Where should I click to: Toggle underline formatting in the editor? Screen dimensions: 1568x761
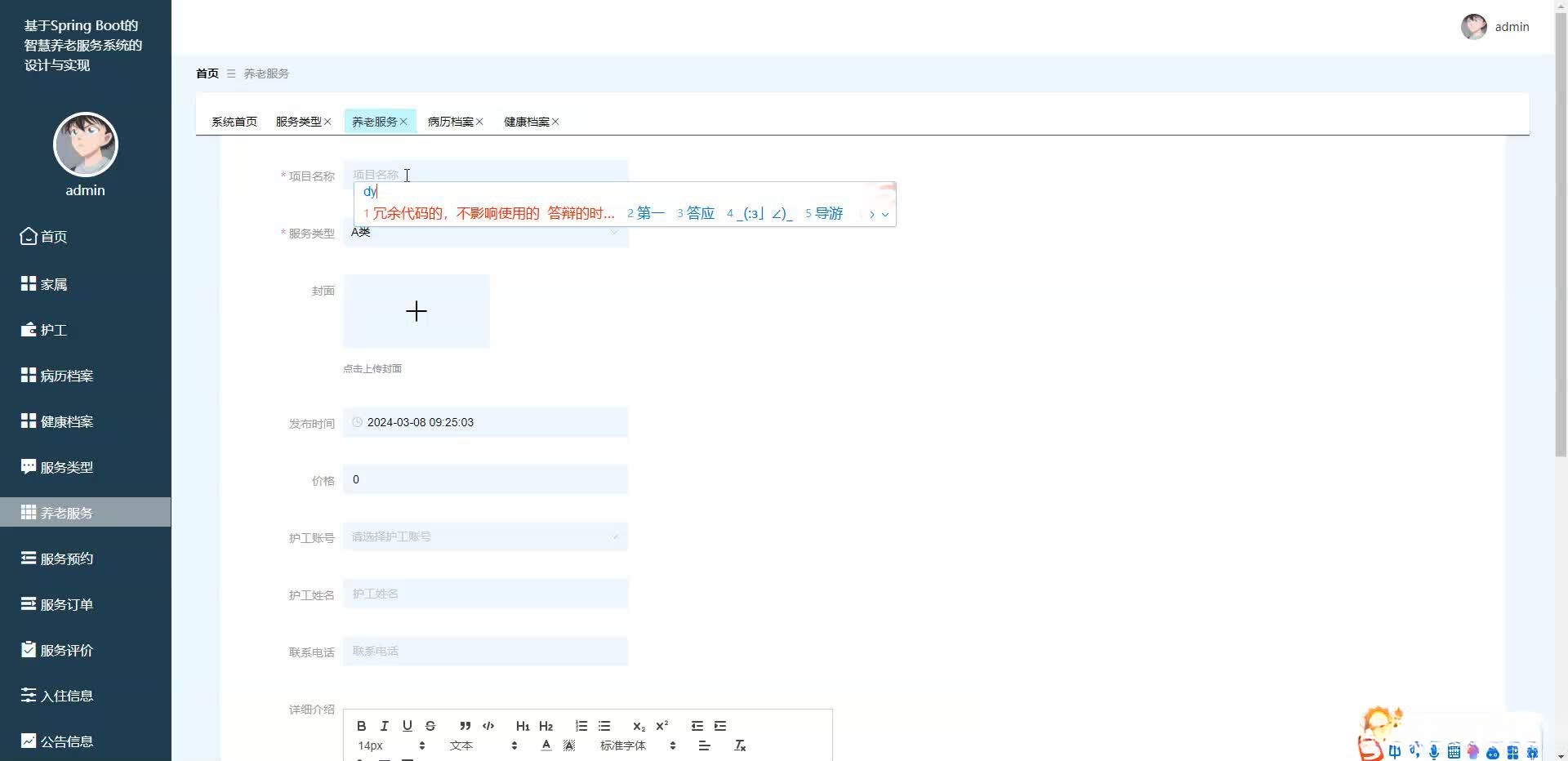pyautogui.click(x=407, y=726)
